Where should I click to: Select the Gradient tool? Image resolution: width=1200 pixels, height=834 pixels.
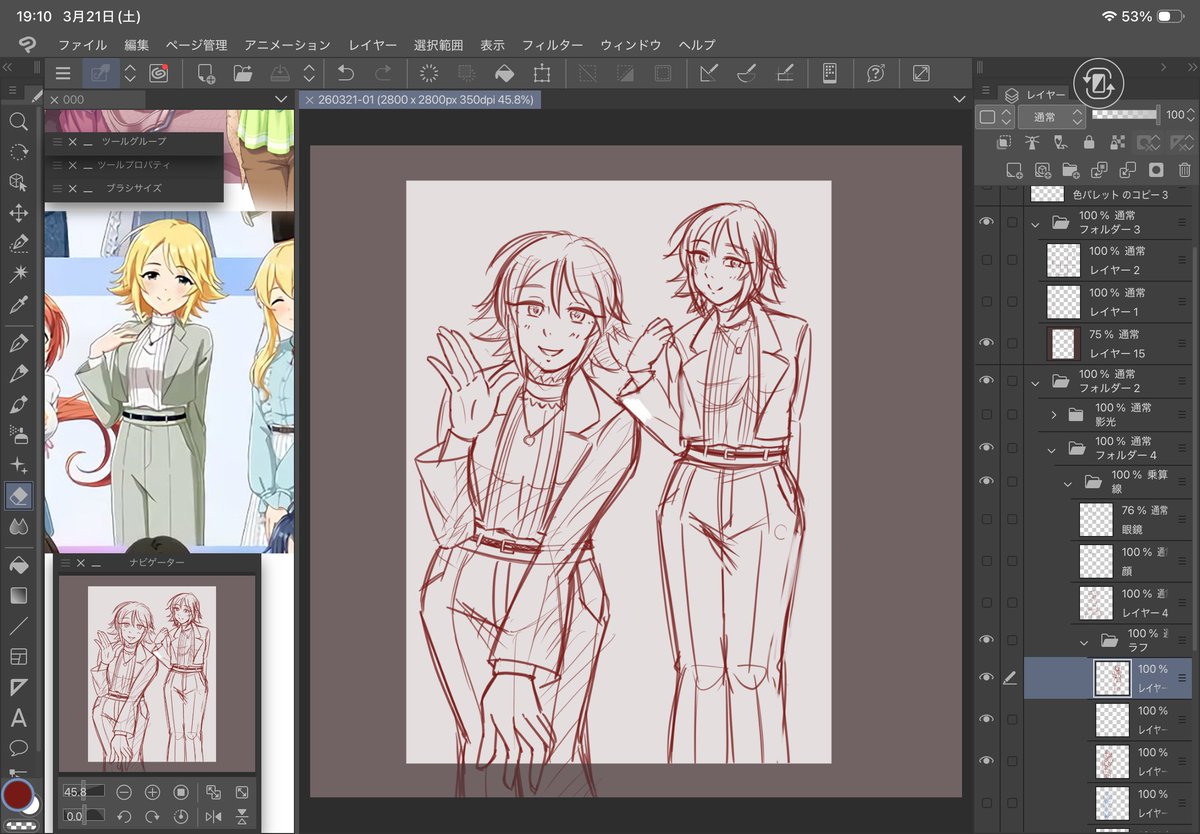click(x=18, y=596)
